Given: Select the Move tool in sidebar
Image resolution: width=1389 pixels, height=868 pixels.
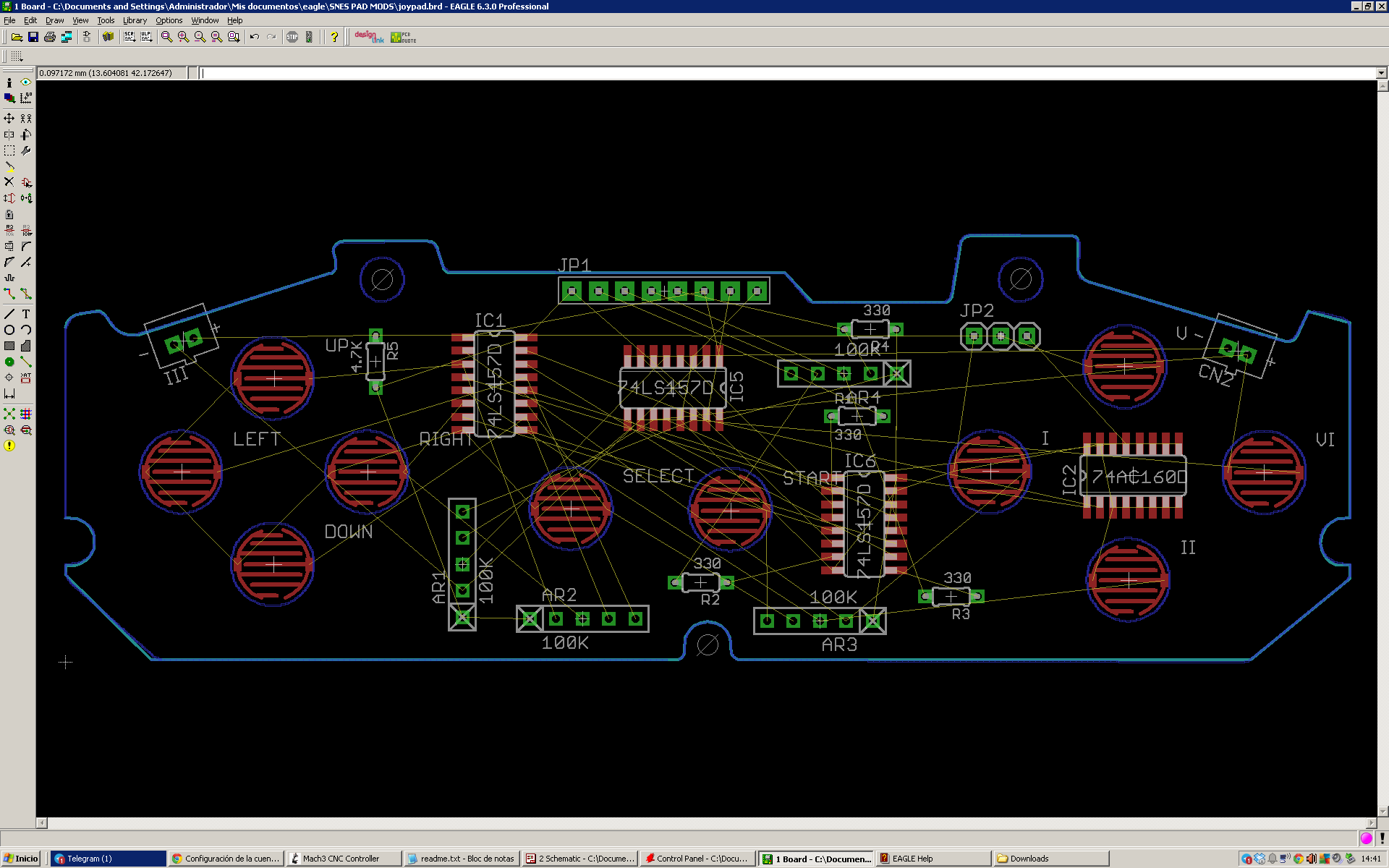Looking at the screenshot, I should tap(9, 118).
